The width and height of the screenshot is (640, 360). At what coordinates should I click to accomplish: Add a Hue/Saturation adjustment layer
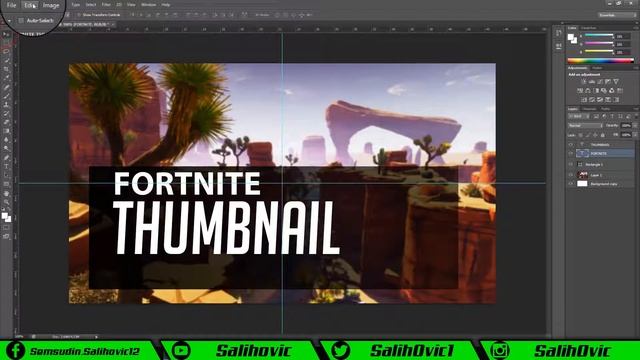point(580,91)
